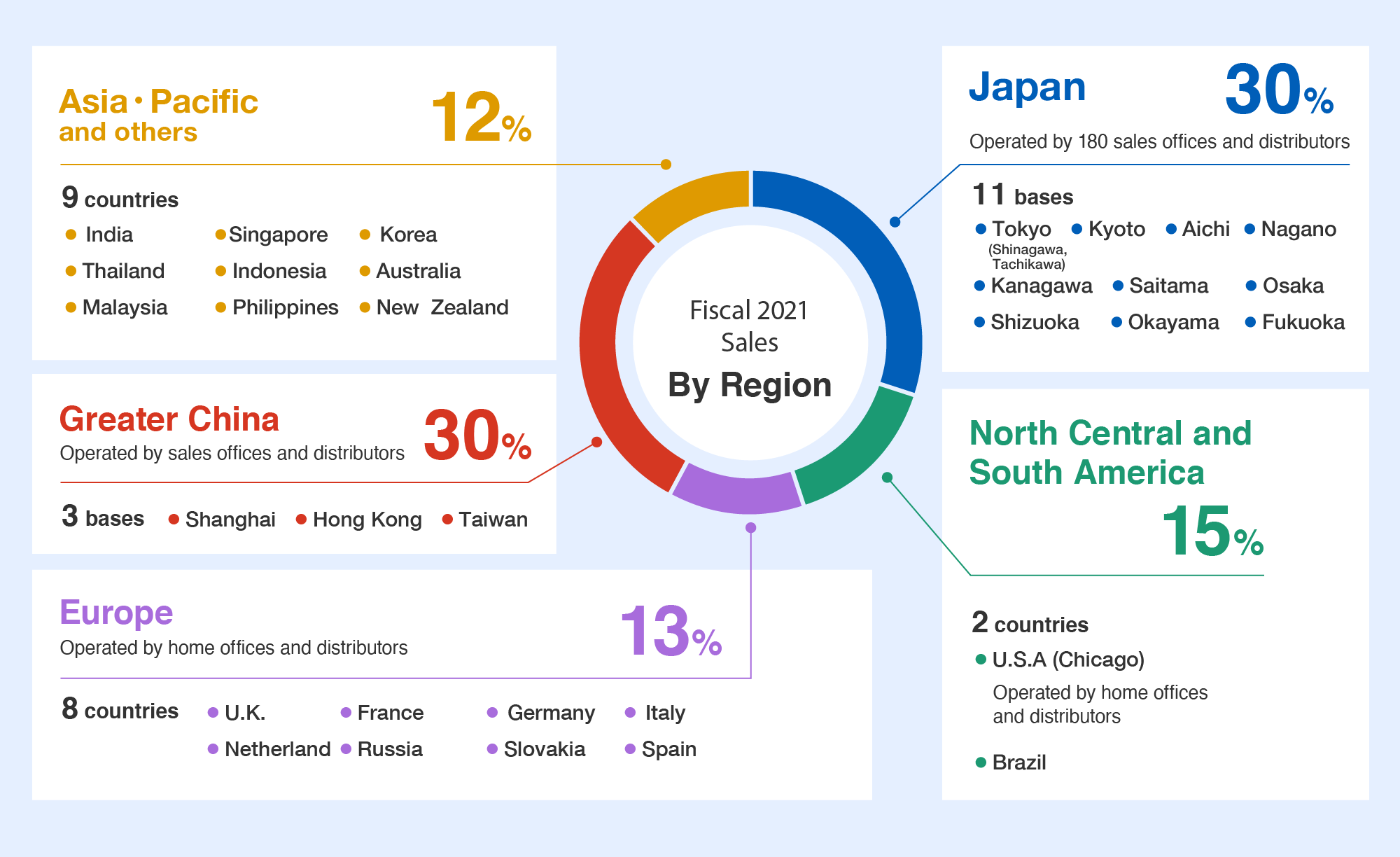
Task: Click the U.S.A (Chicago) entry
Action: click(x=1068, y=660)
